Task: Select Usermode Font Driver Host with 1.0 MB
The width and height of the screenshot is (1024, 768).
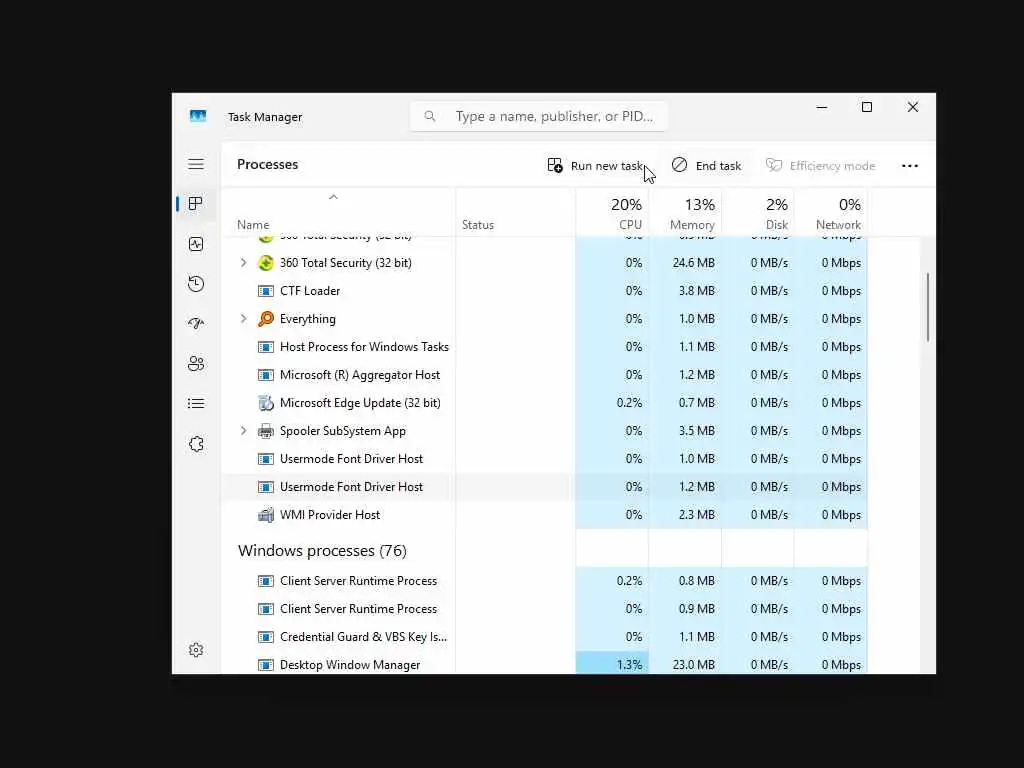Action: [545, 458]
